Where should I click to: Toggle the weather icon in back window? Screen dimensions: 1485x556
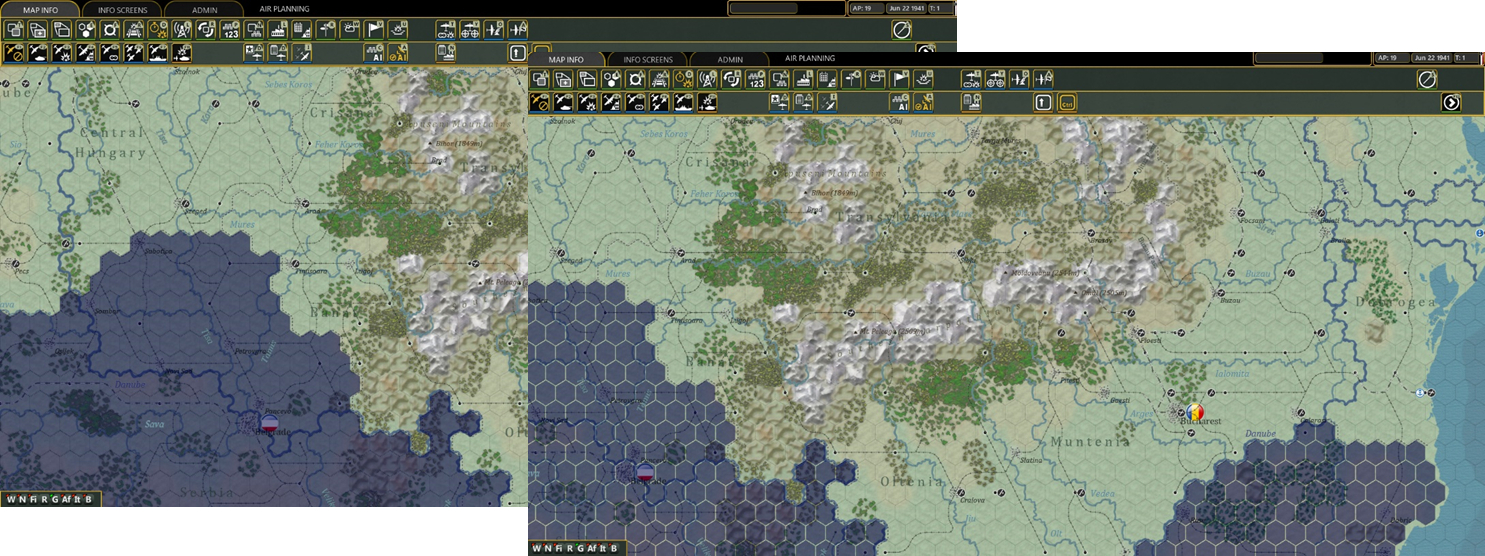coord(349,29)
